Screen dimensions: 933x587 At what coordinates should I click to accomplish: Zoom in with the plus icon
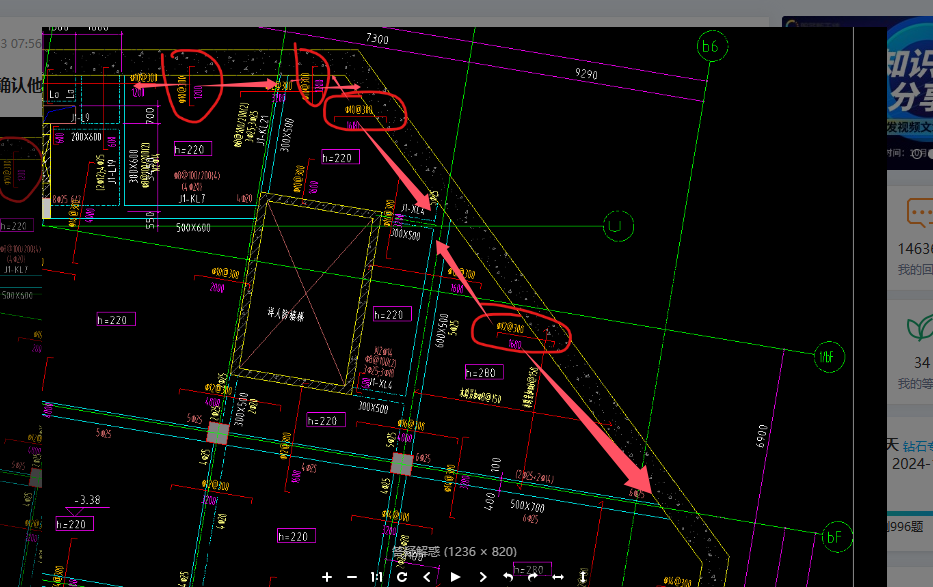pyautogui.click(x=327, y=577)
